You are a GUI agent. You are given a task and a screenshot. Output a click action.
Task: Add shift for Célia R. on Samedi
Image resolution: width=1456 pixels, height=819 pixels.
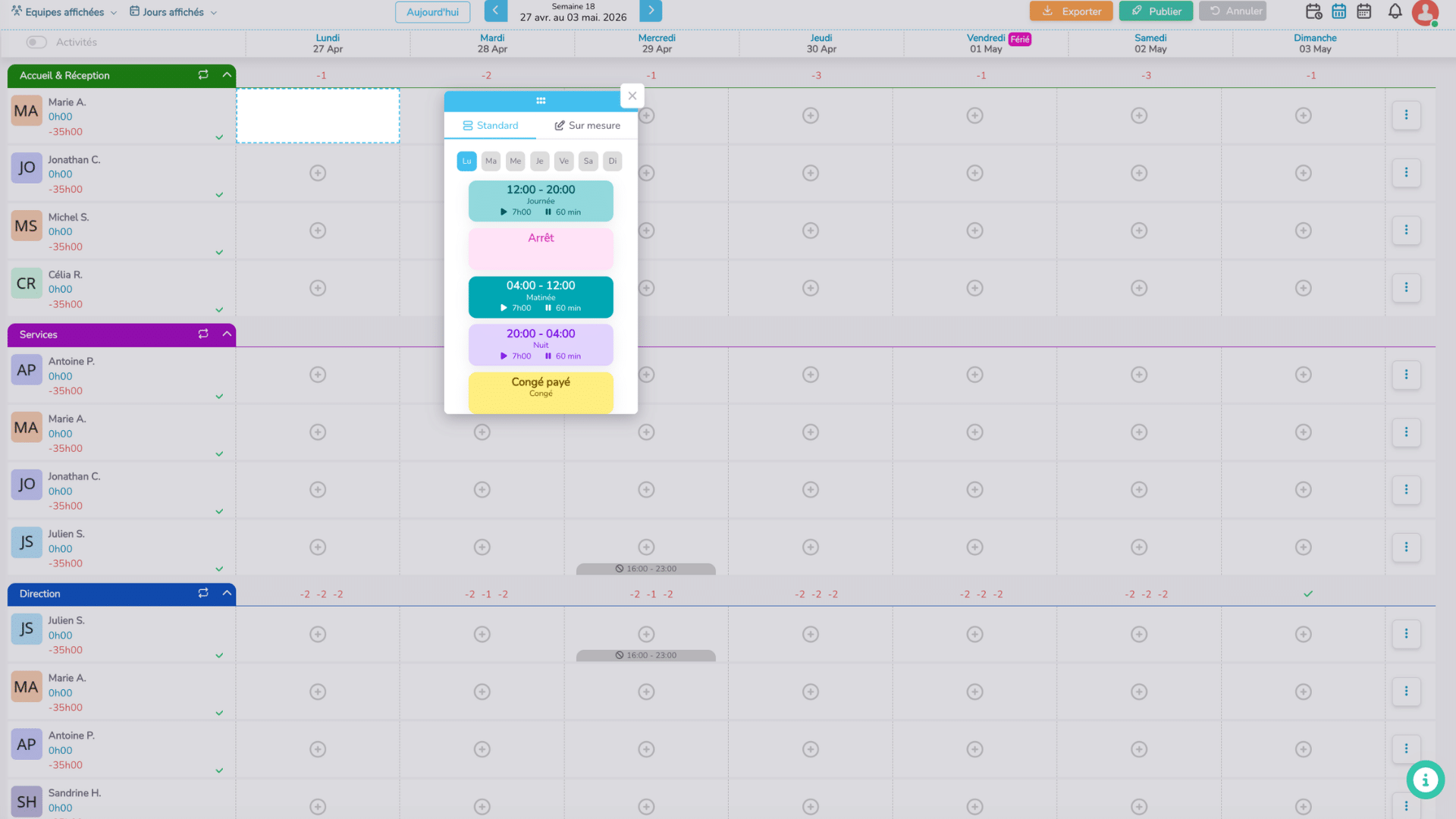coord(1139,288)
